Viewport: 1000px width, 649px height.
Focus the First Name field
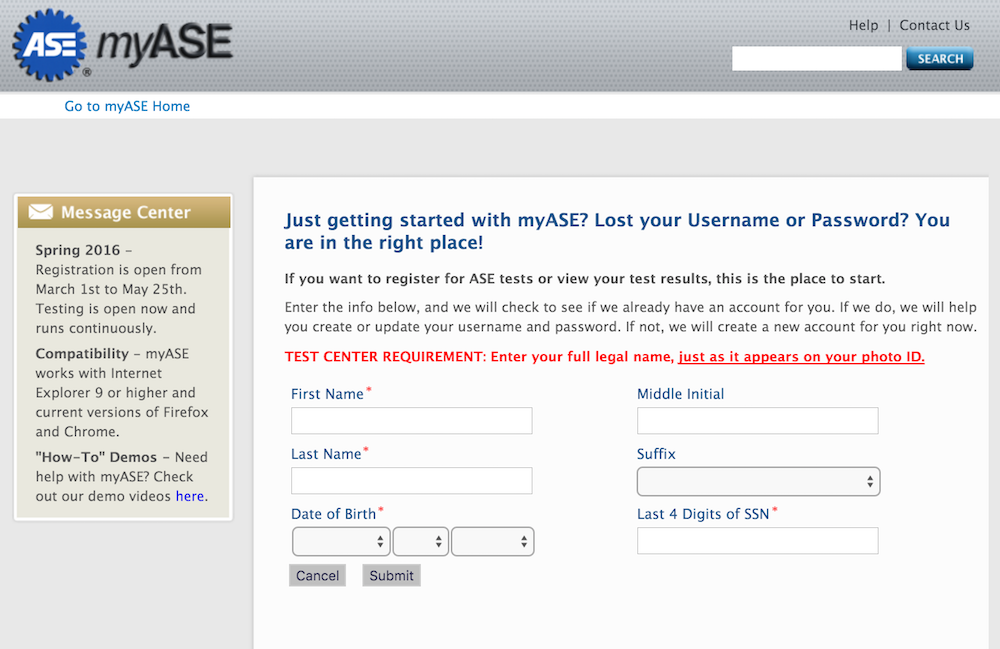coord(411,421)
